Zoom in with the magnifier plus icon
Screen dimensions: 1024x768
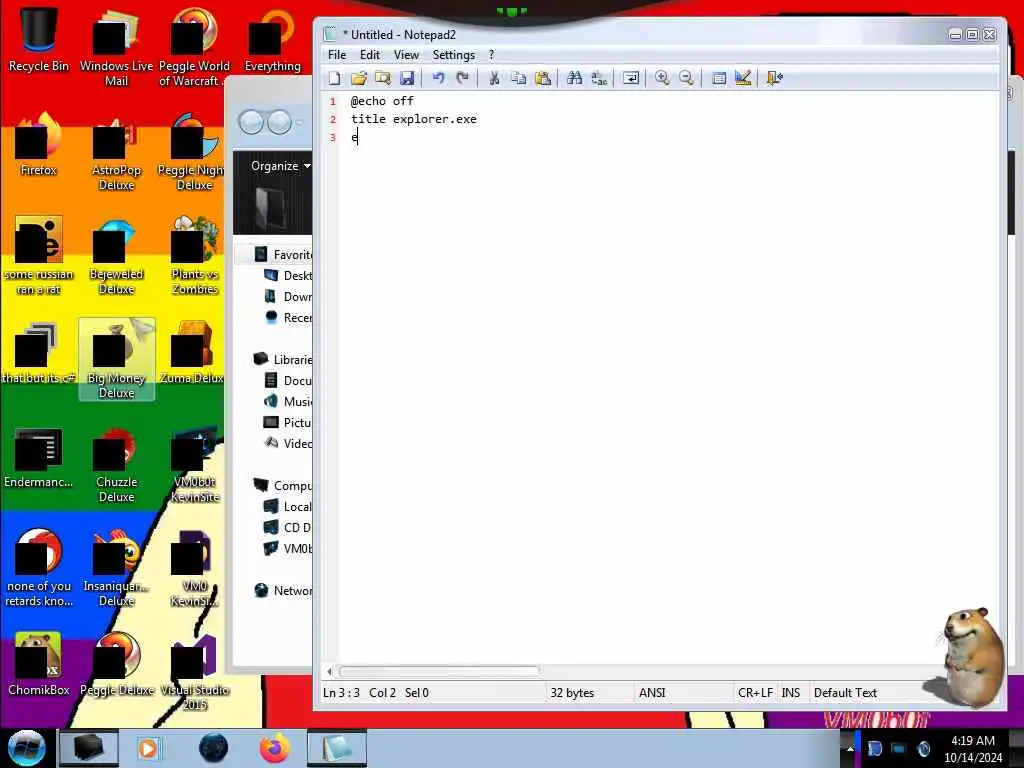pos(662,78)
